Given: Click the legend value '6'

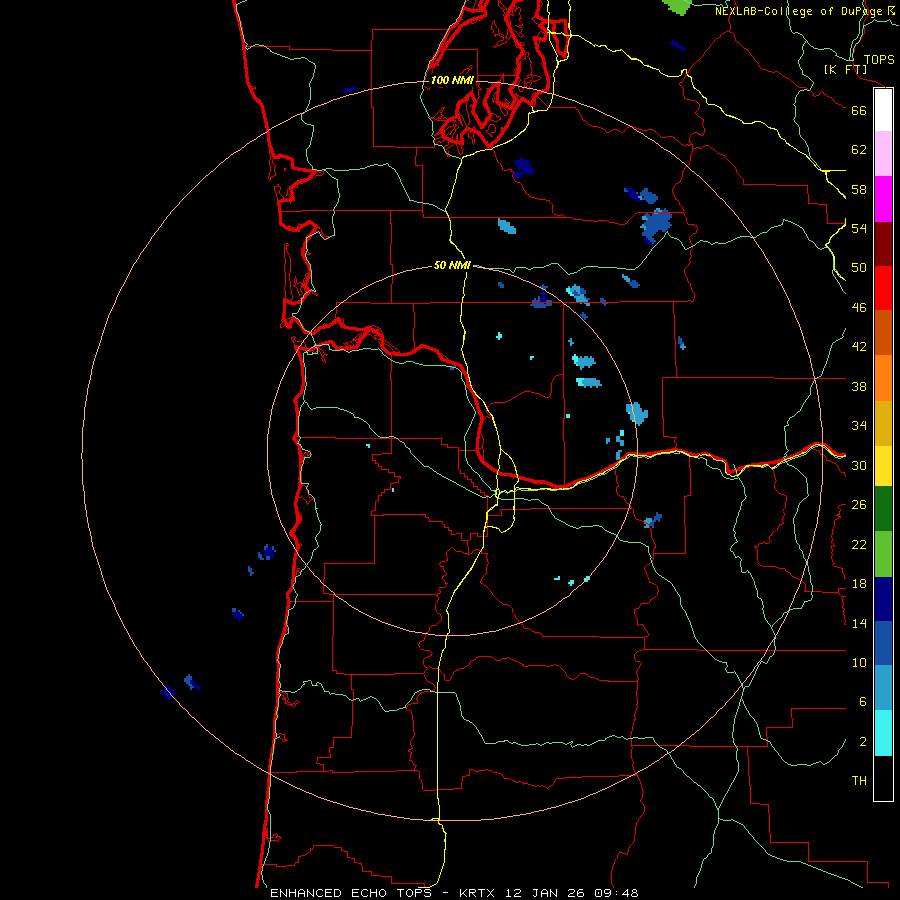Looking at the screenshot, I should pyautogui.click(x=863, y=701).
